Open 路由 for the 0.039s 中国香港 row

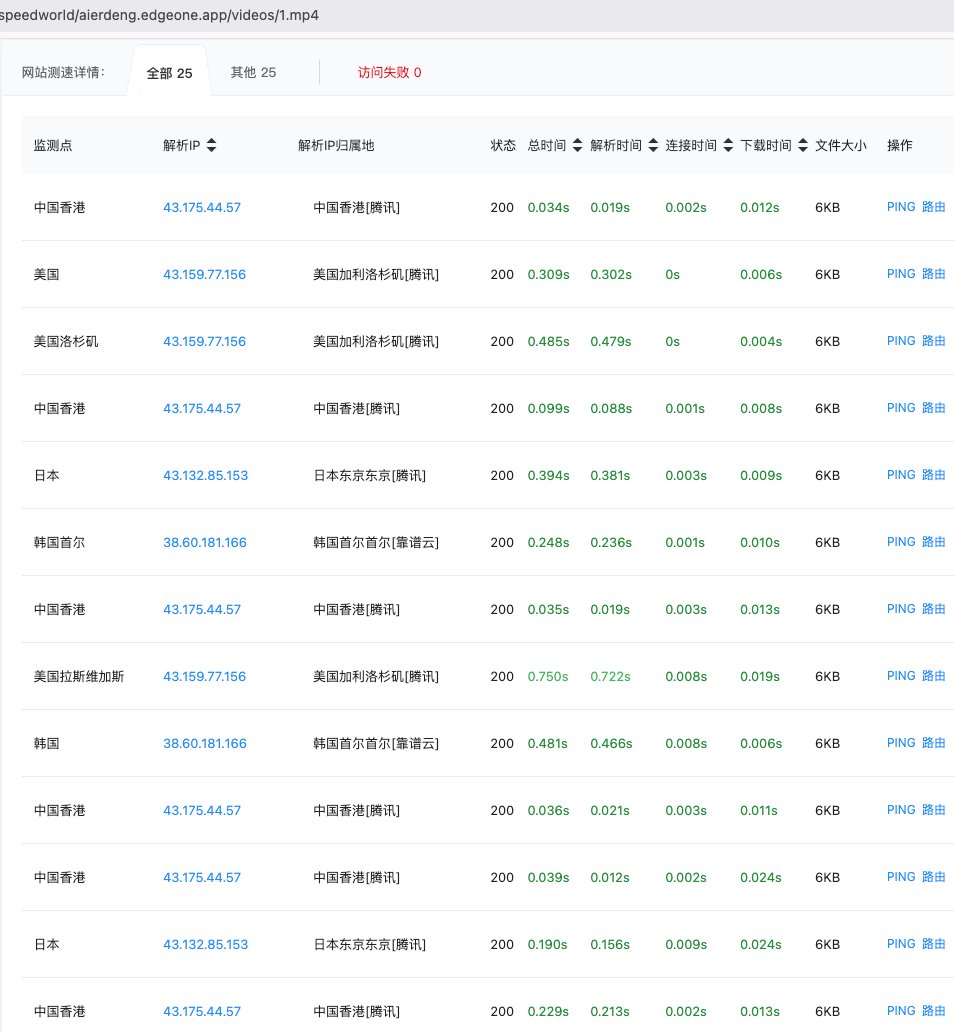(934, 877)
